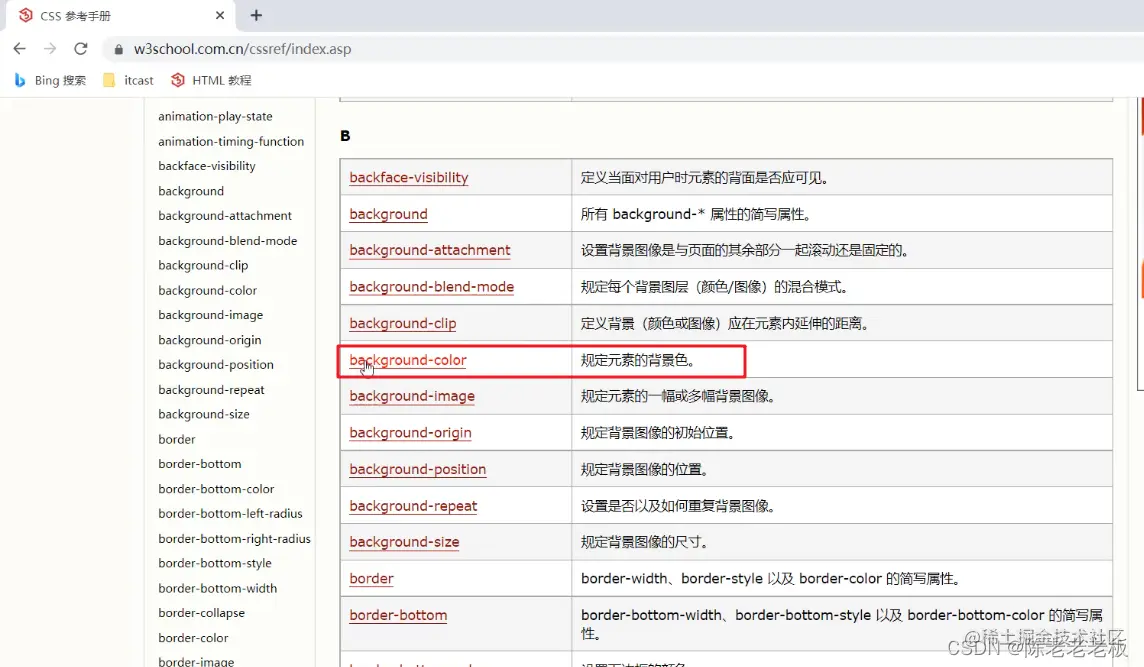Screen dimensions: 1144x667
Task: Click description 设置是否以及如何重复背景图像。
Action: coord(678,505)
